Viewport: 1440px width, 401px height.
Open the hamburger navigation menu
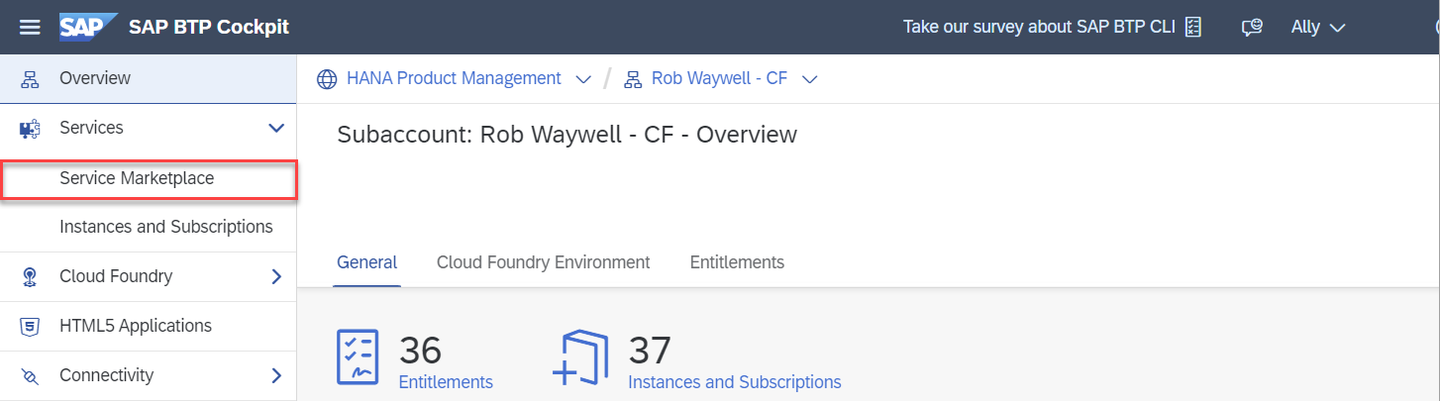(x=30, y=27)
